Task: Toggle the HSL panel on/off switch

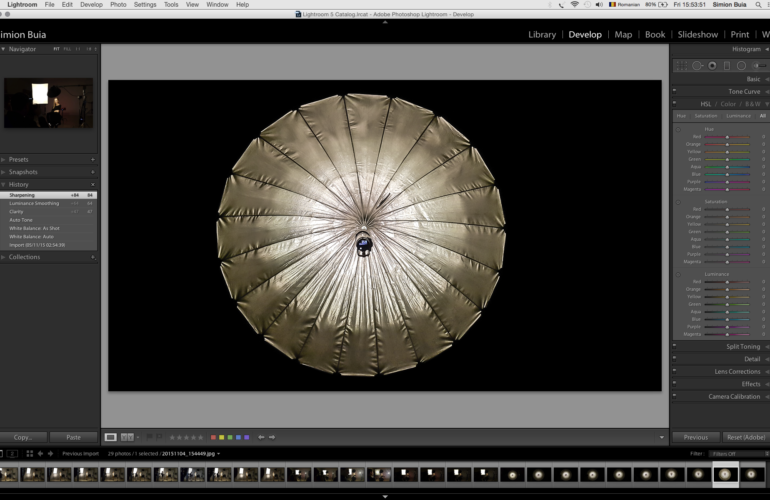Action: point(674,104)
